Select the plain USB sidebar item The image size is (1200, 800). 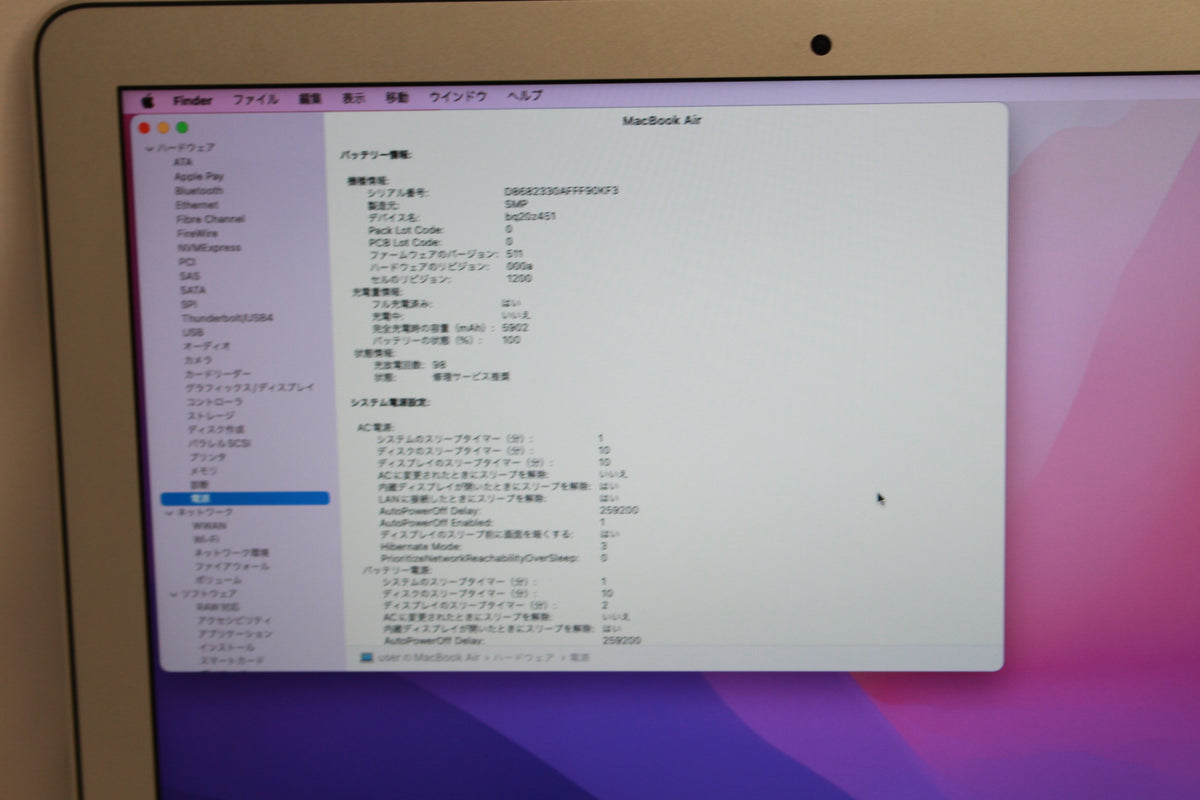tap(193, 332)
